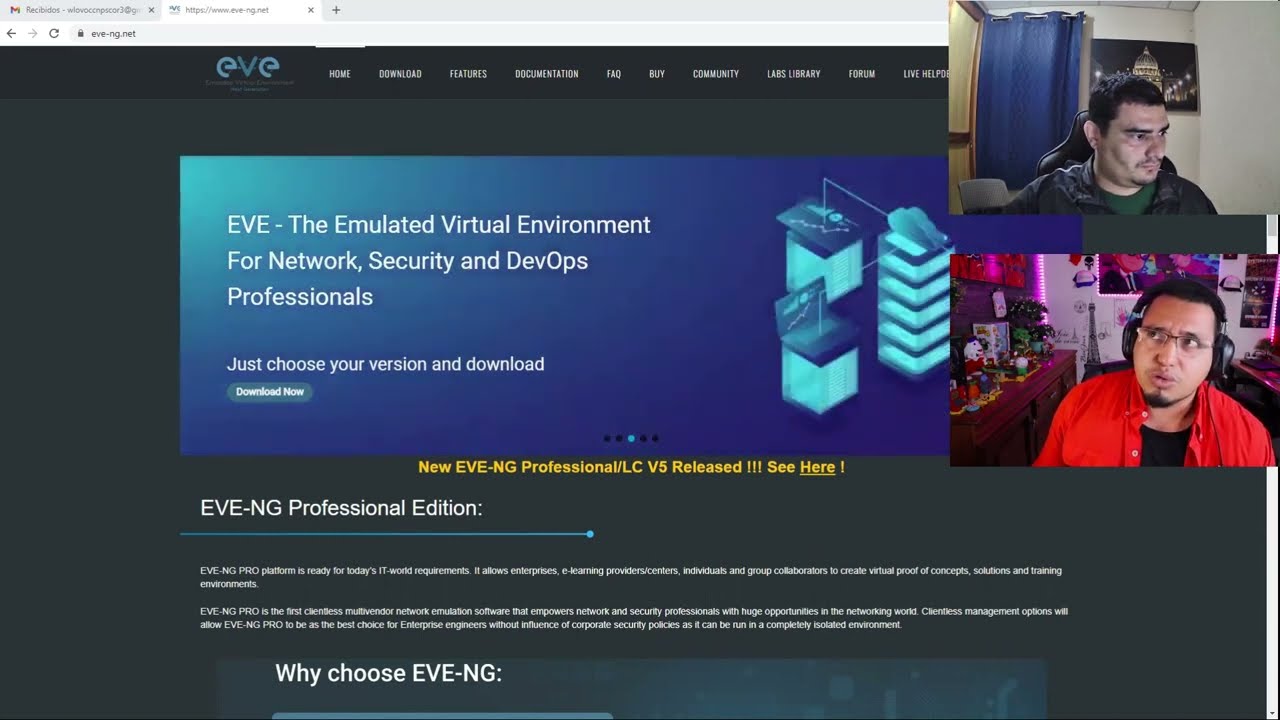Open the FAQ menu item
1280x720 pixels.
[614, 74]
